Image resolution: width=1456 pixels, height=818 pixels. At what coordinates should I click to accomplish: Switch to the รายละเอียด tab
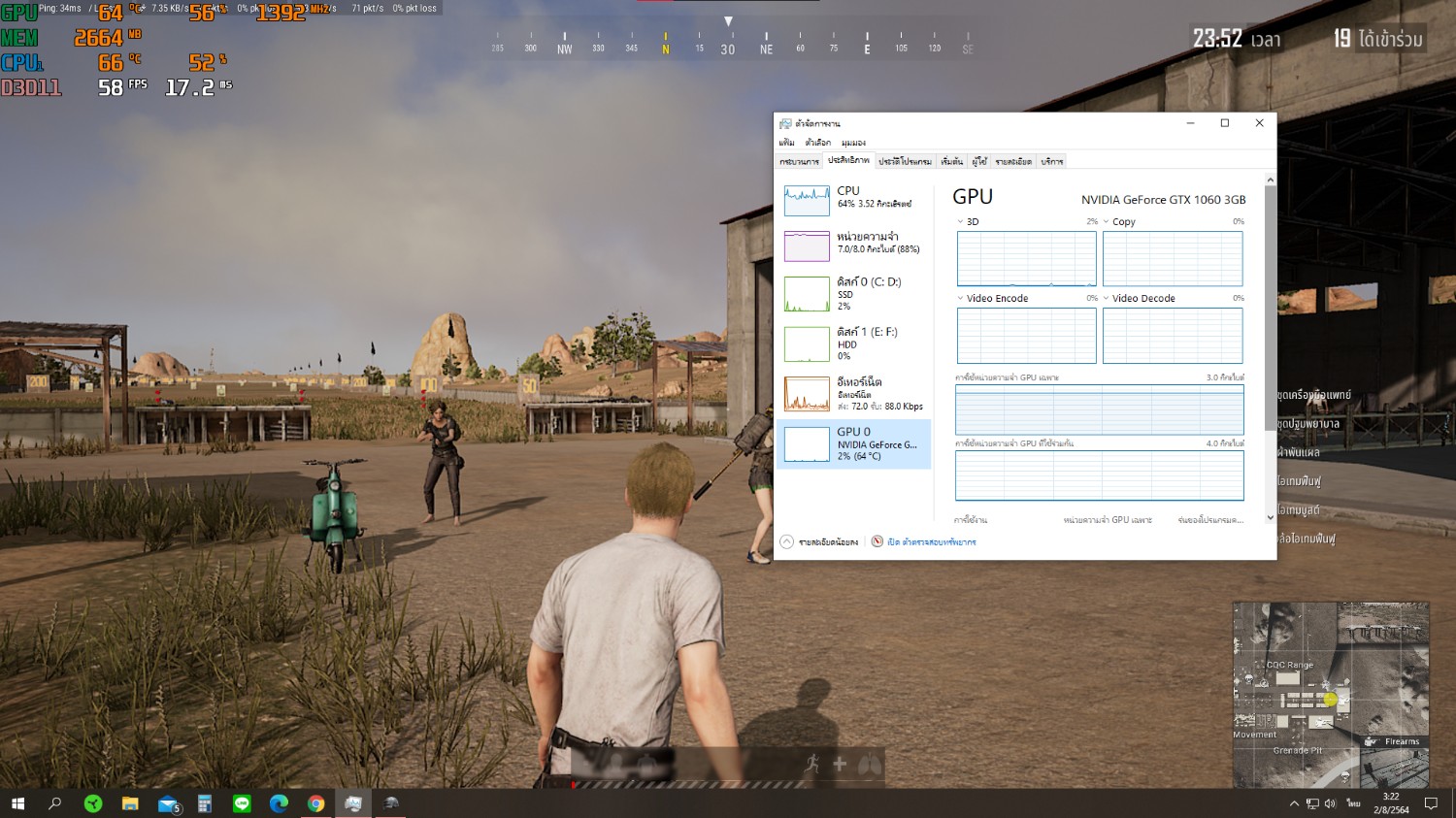click(1013, 161)
